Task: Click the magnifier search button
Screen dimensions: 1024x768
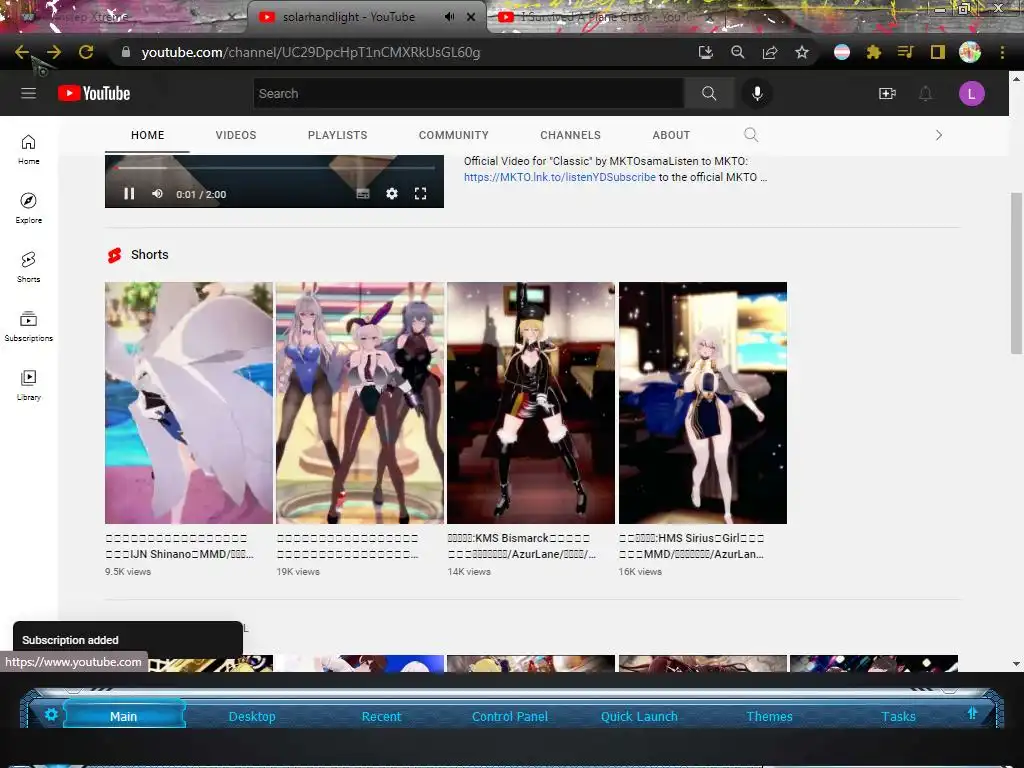Action: (709, 93)
